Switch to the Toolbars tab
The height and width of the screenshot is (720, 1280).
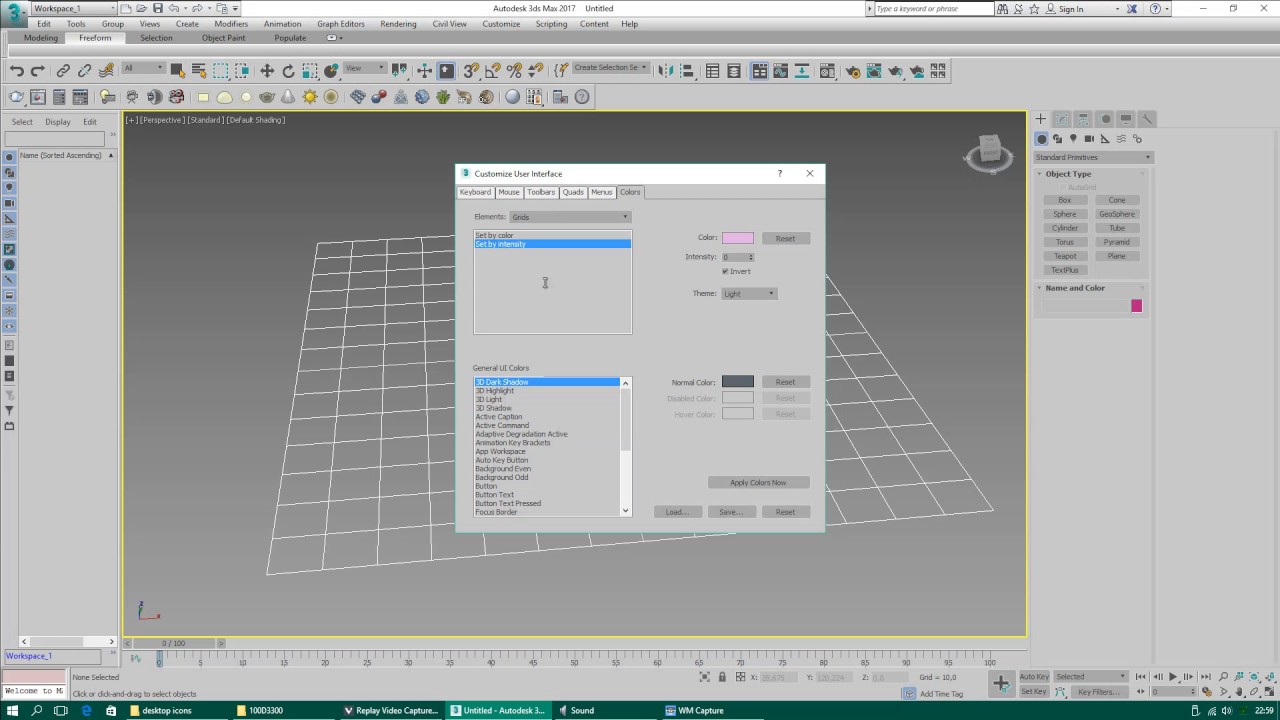click(541, 192)
